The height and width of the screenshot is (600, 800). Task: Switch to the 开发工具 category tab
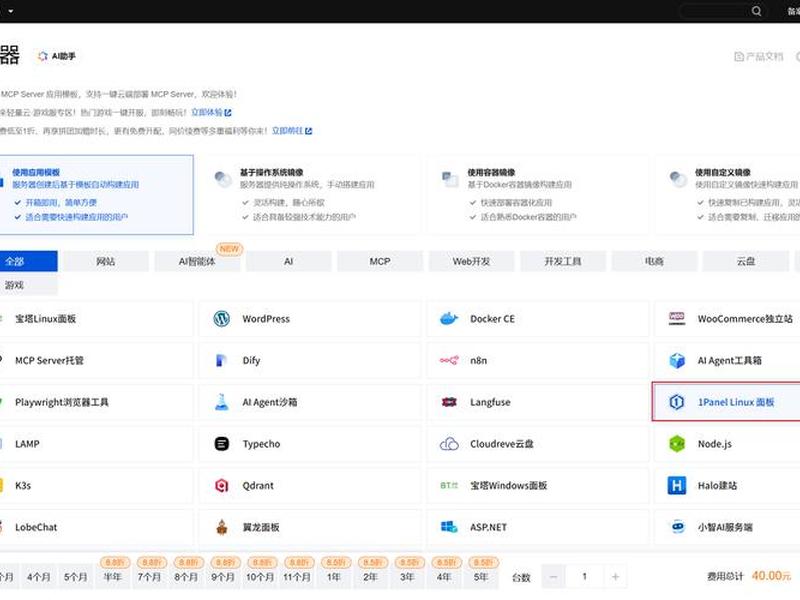[x=562, y=261]
